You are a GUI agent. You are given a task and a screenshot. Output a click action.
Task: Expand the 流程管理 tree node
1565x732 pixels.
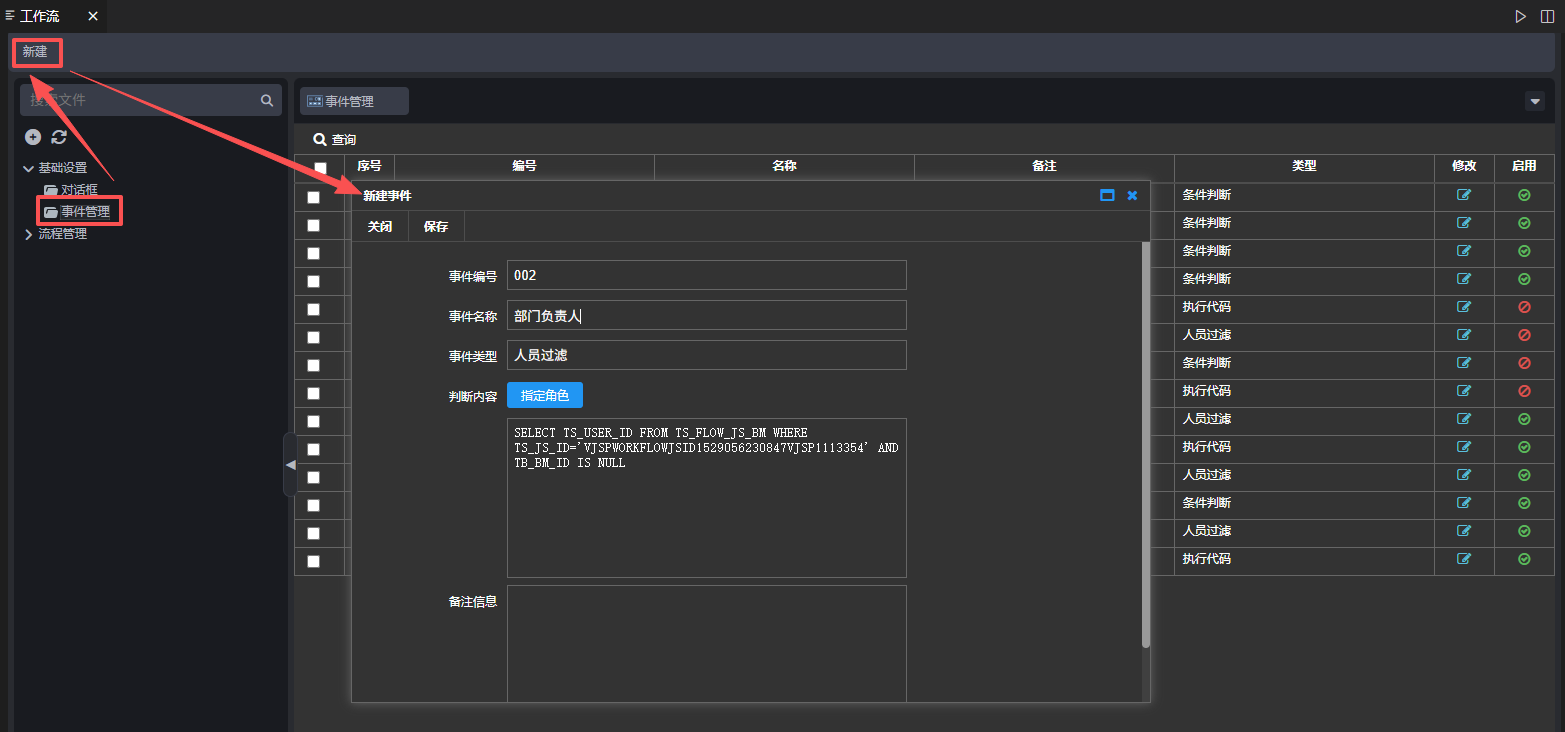[28, 234]
